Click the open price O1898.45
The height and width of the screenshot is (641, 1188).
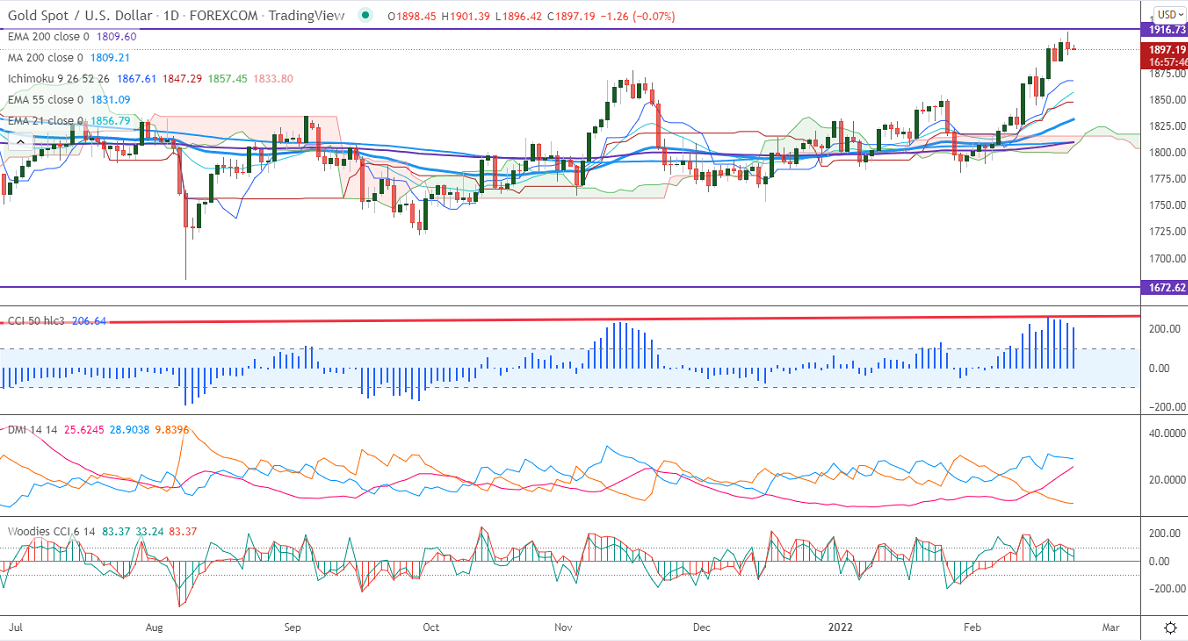[x=412, y=16]
